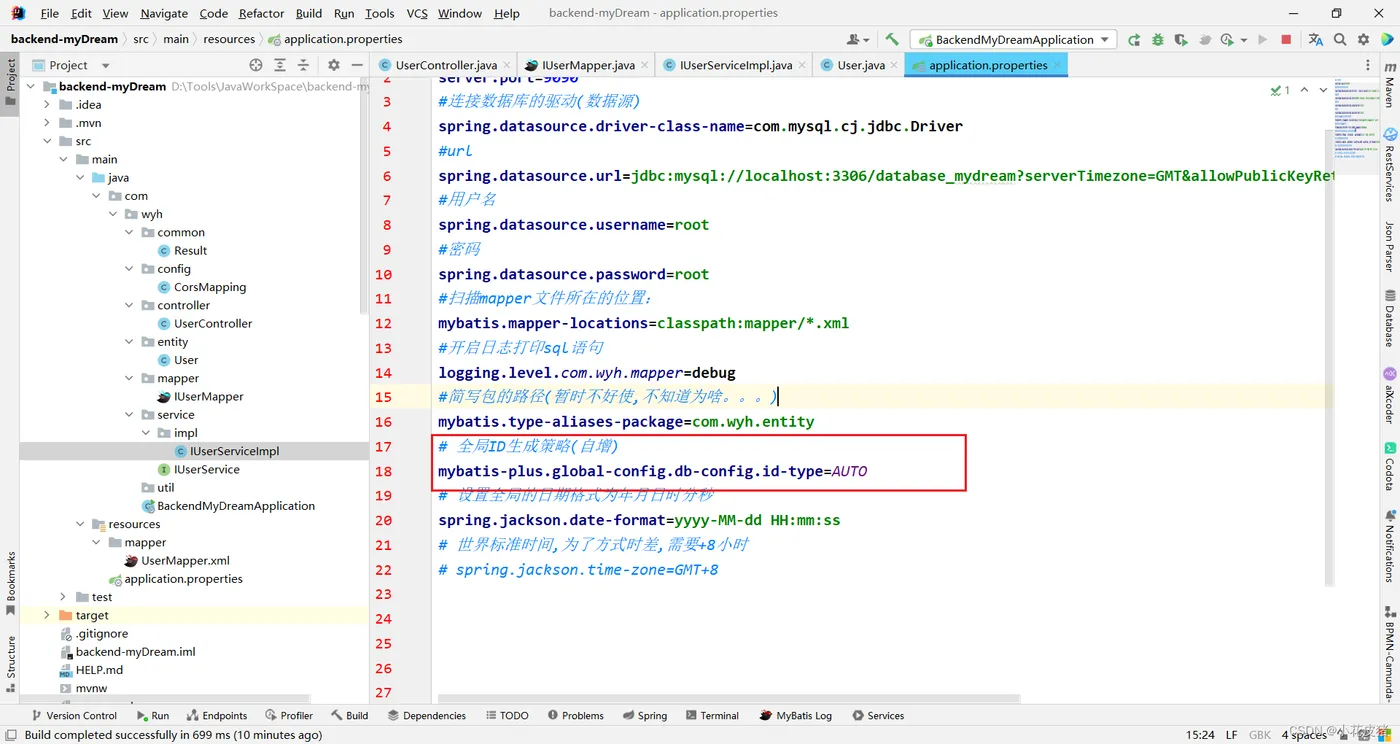Open the RestServices side panel
The width and height of the screenshot is (1400, 744).
tap(1390, 165)
